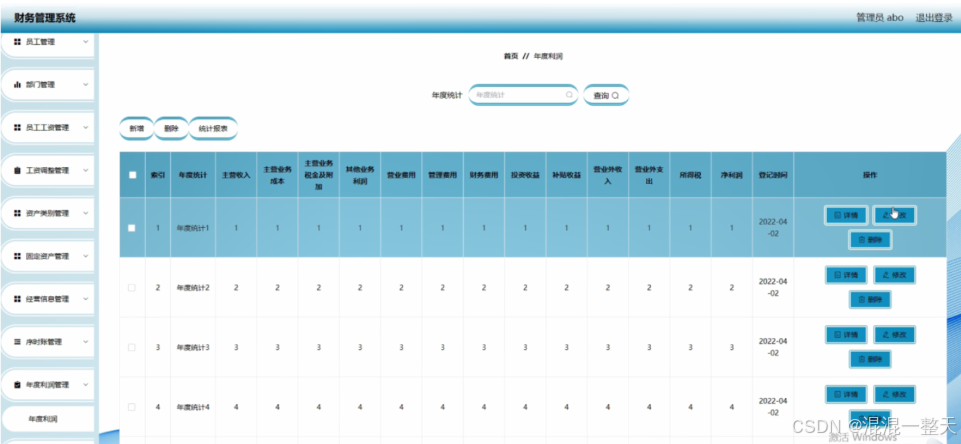
Task: Tick the checkbox for row 年度统计4
Action: [132, 407]
